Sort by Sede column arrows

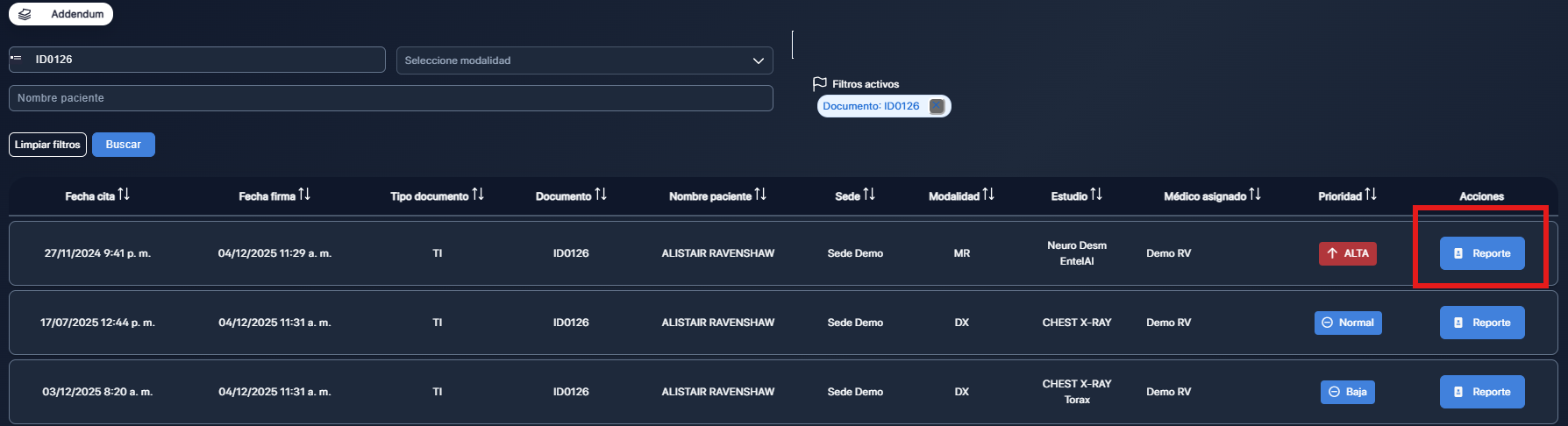tap(869, 195)
